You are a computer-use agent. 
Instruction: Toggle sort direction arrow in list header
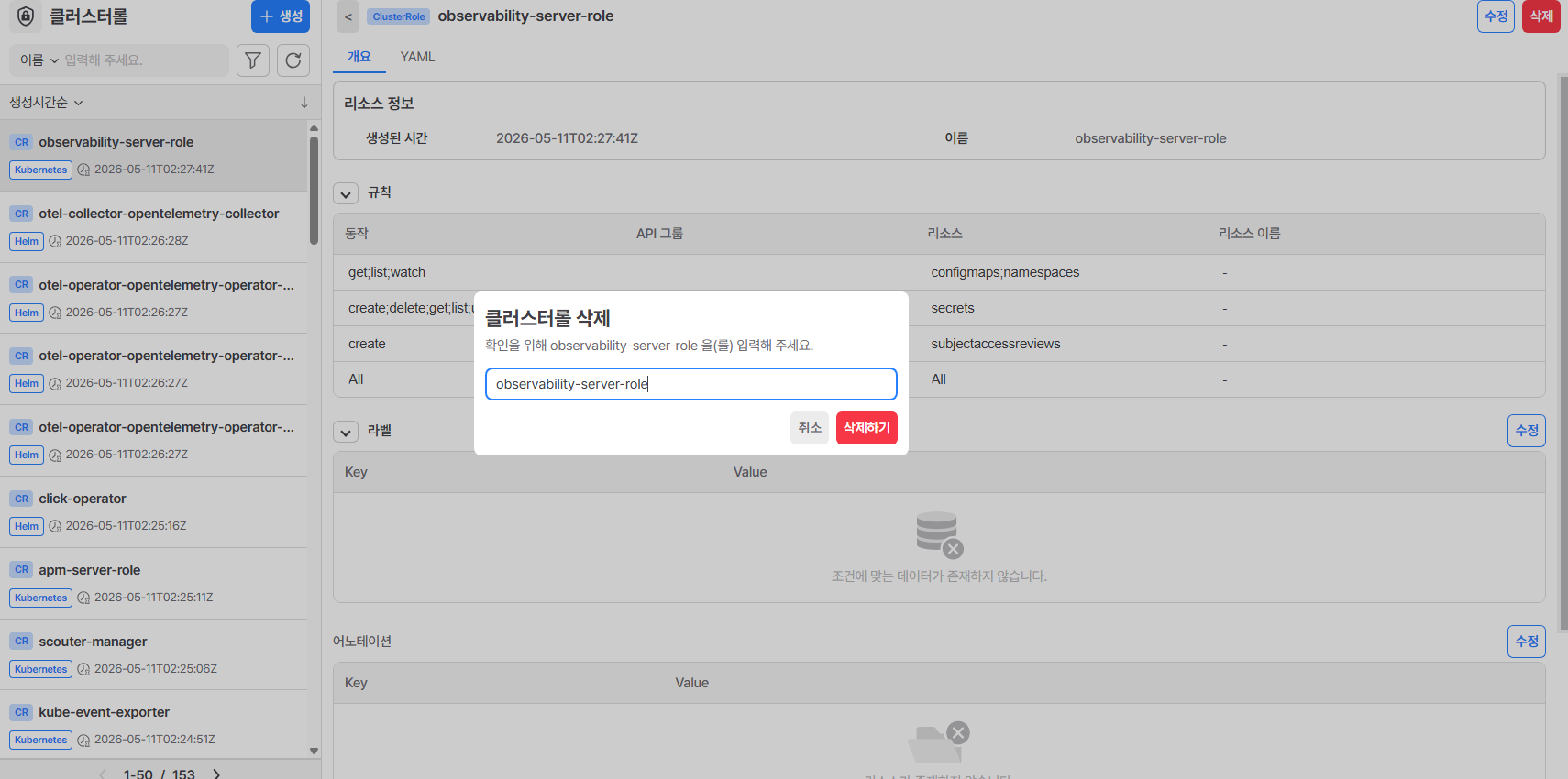(x=304, y=103)
